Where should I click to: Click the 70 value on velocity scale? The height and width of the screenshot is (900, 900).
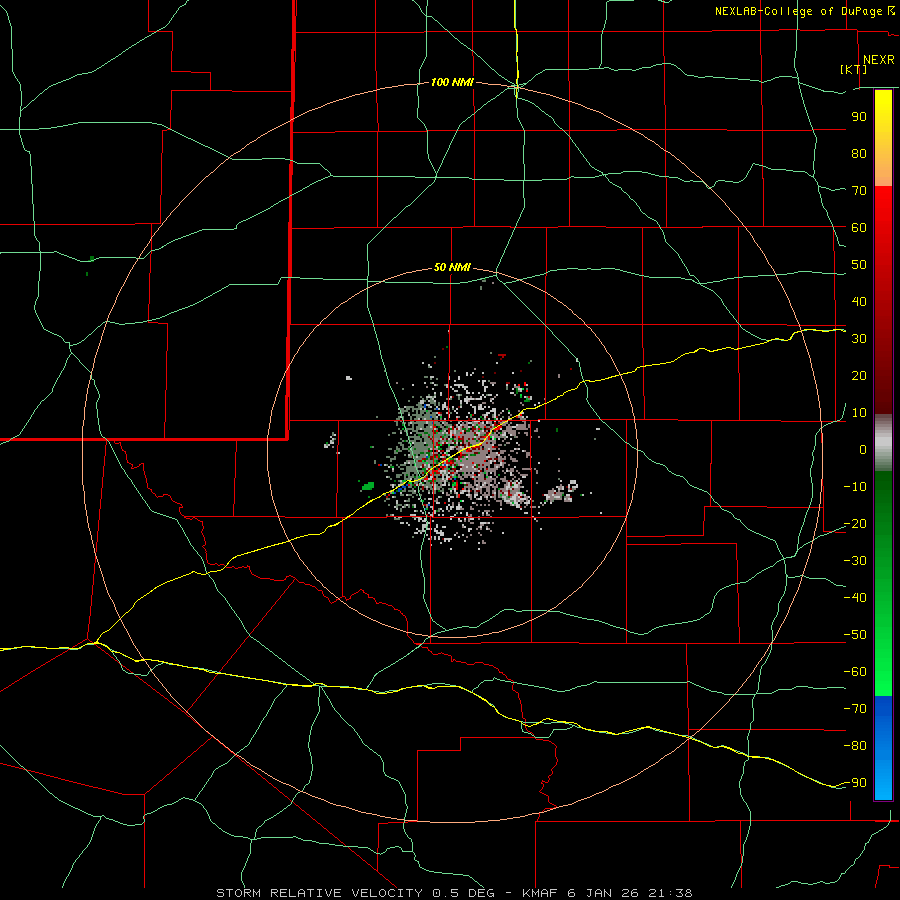859,191
